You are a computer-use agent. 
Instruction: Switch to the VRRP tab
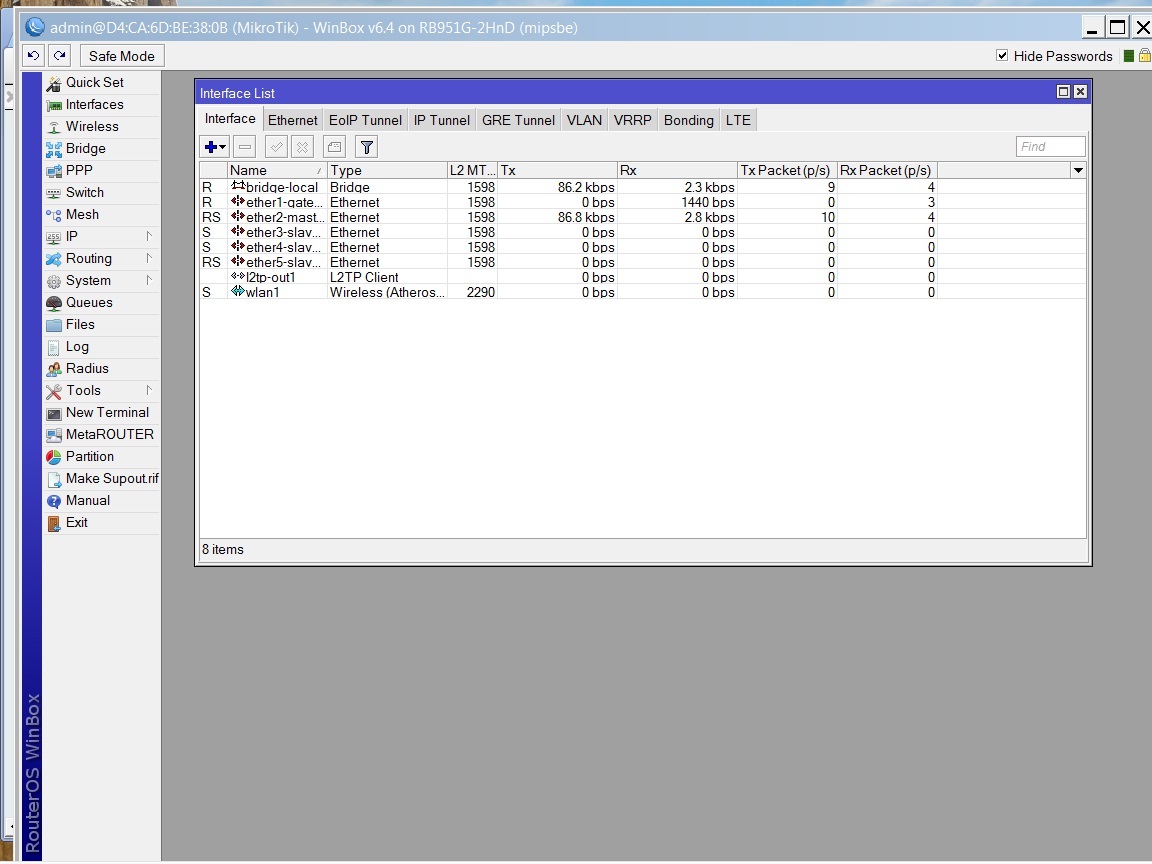click(633, 120)
